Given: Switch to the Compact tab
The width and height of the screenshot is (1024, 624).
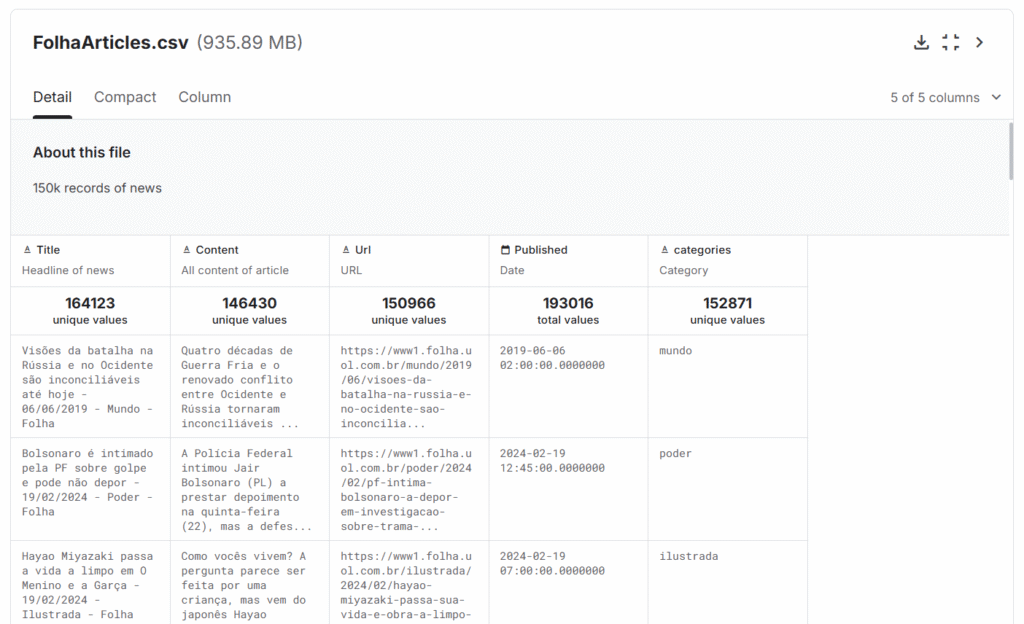Looking at the screenshot, I should 125,97.
